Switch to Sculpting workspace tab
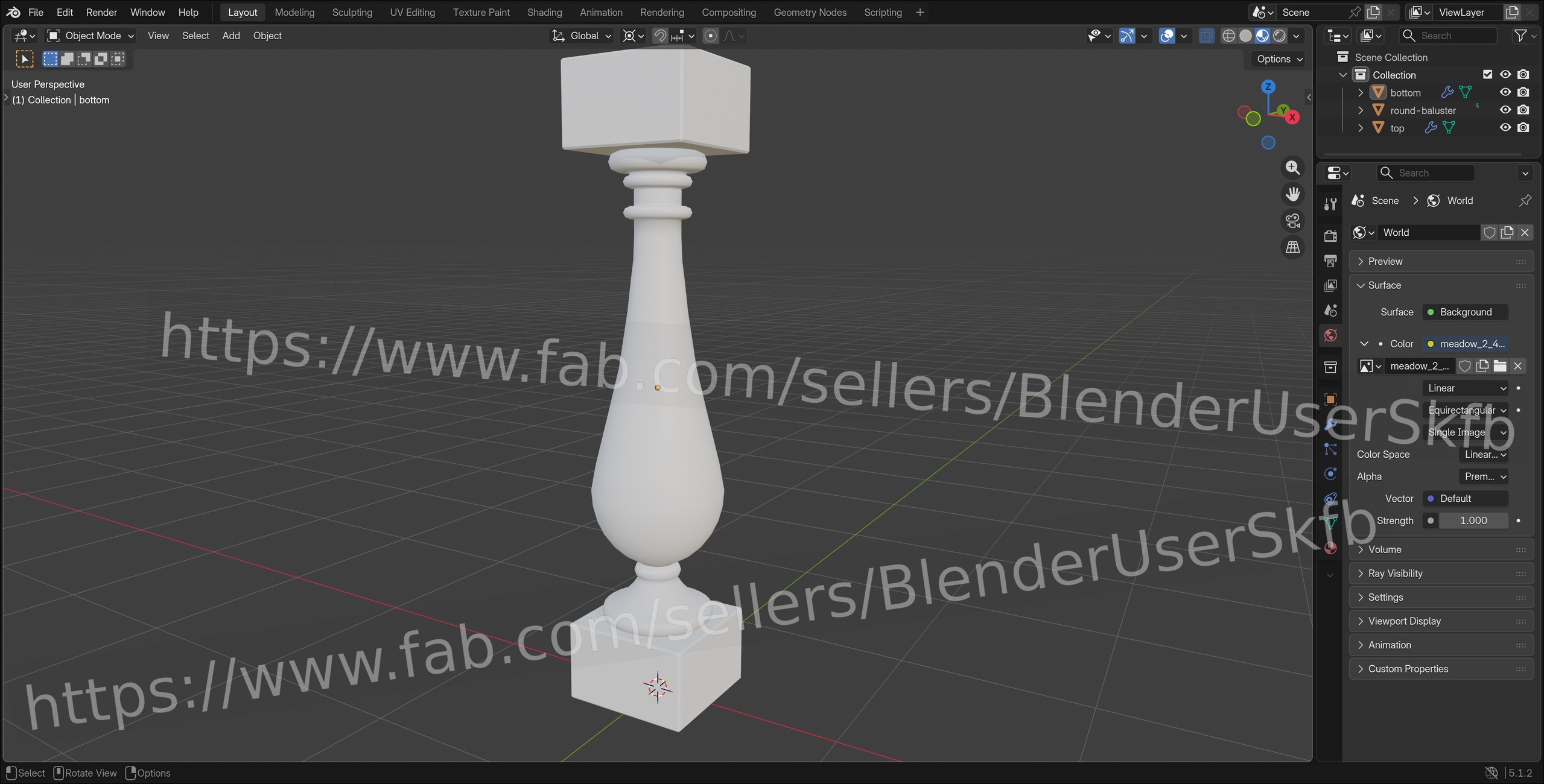 352,12
